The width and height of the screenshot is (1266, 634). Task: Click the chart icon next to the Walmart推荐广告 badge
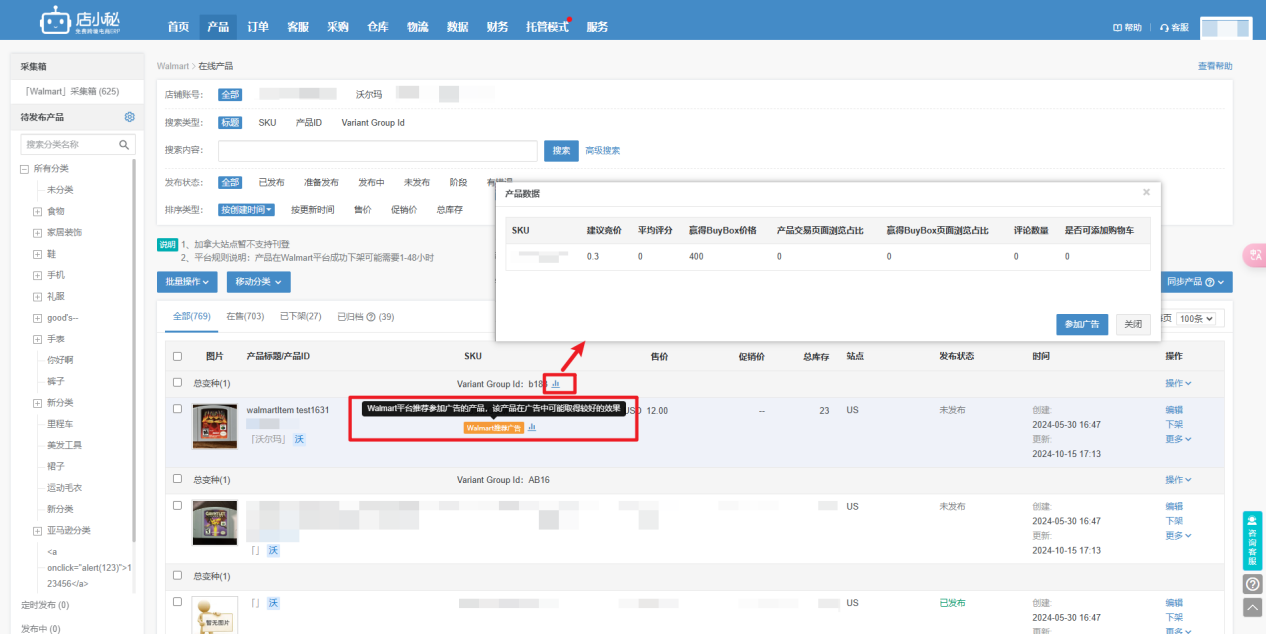point(532,427)
